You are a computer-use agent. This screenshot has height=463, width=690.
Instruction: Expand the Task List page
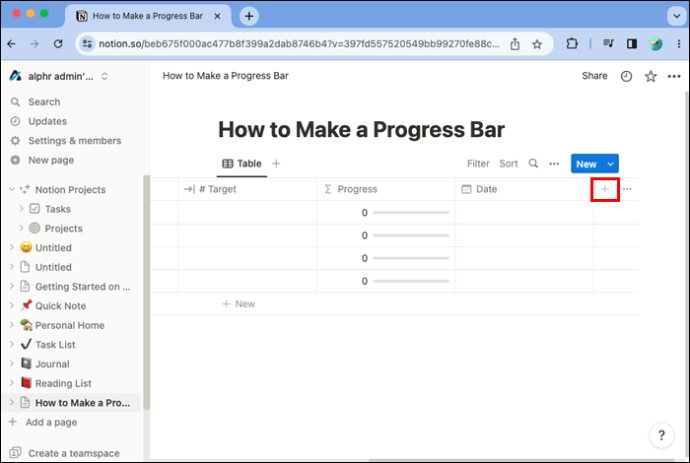click(12, 344)
